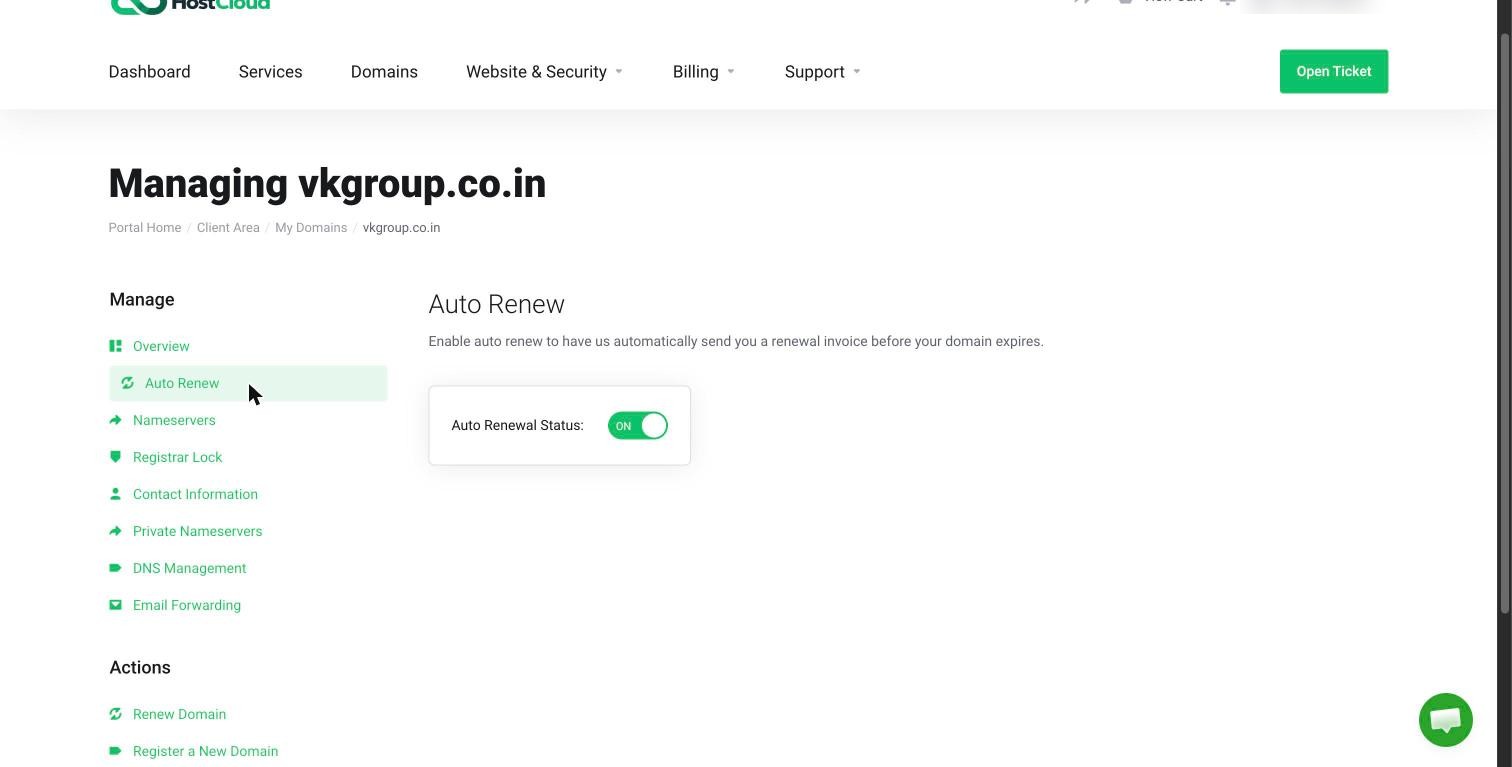
Task: Click the Renew Domain refresh icon
Action: click(x=115, y=714)
